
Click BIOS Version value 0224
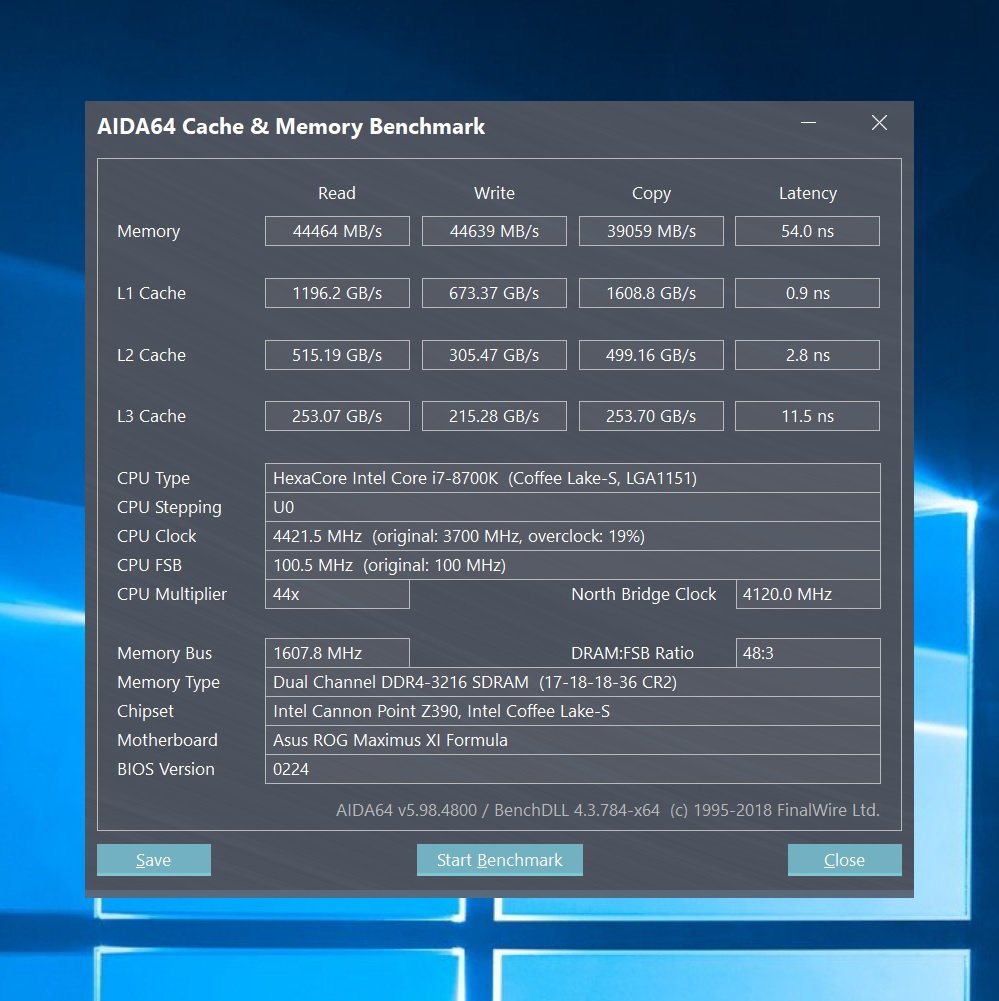(x=573, y=769)
